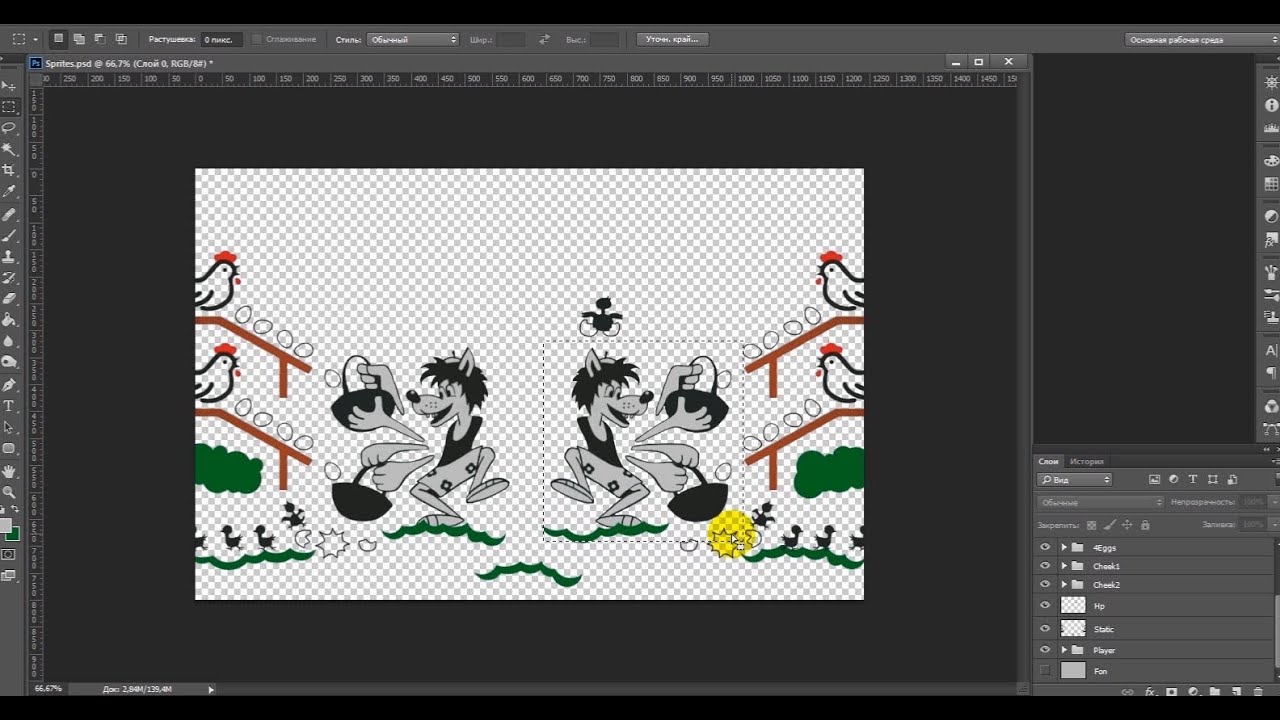Expand the Player layer group
This screenshot has width=1280, height=720.
click(x=1064, y=650)
